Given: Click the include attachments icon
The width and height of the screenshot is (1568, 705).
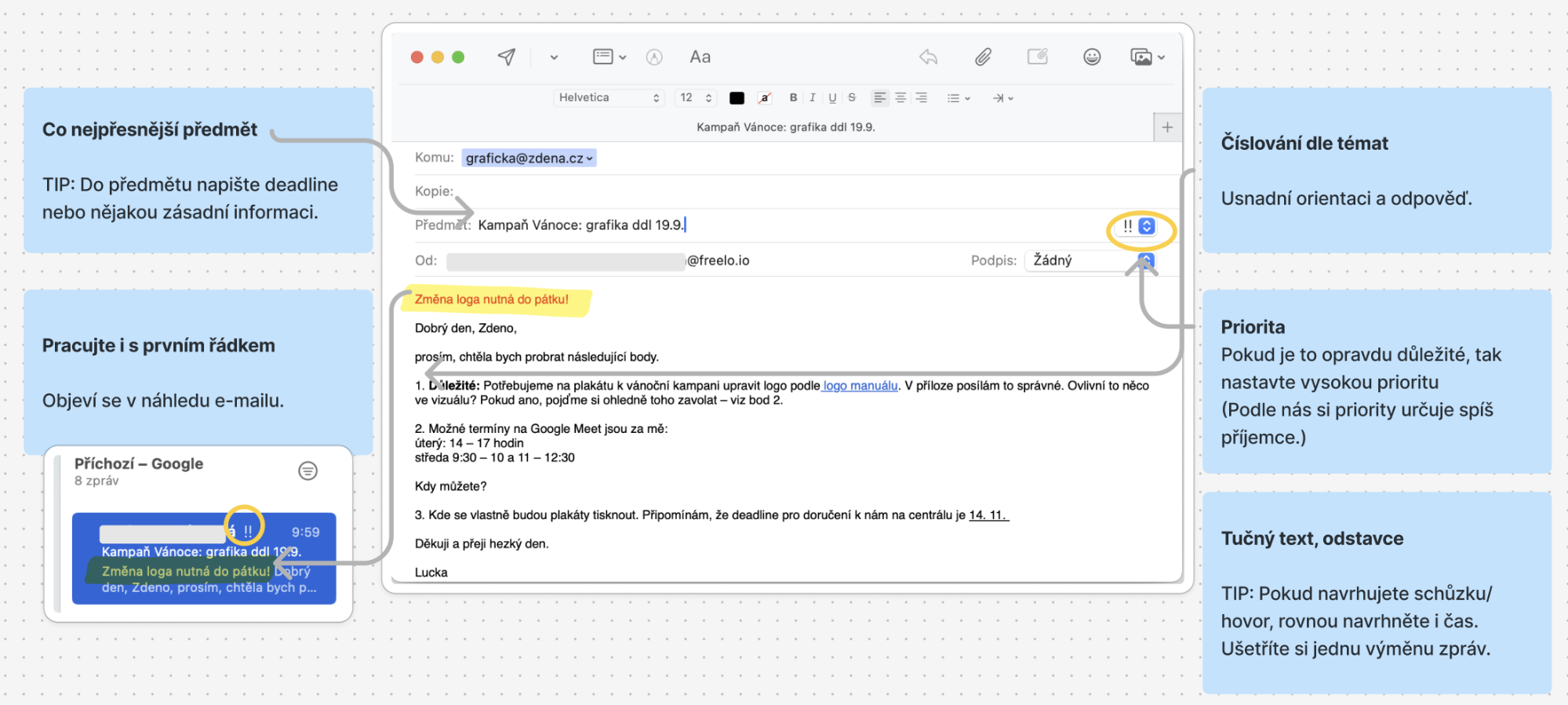Looking at the screenshot, I should pos(1038,56).
